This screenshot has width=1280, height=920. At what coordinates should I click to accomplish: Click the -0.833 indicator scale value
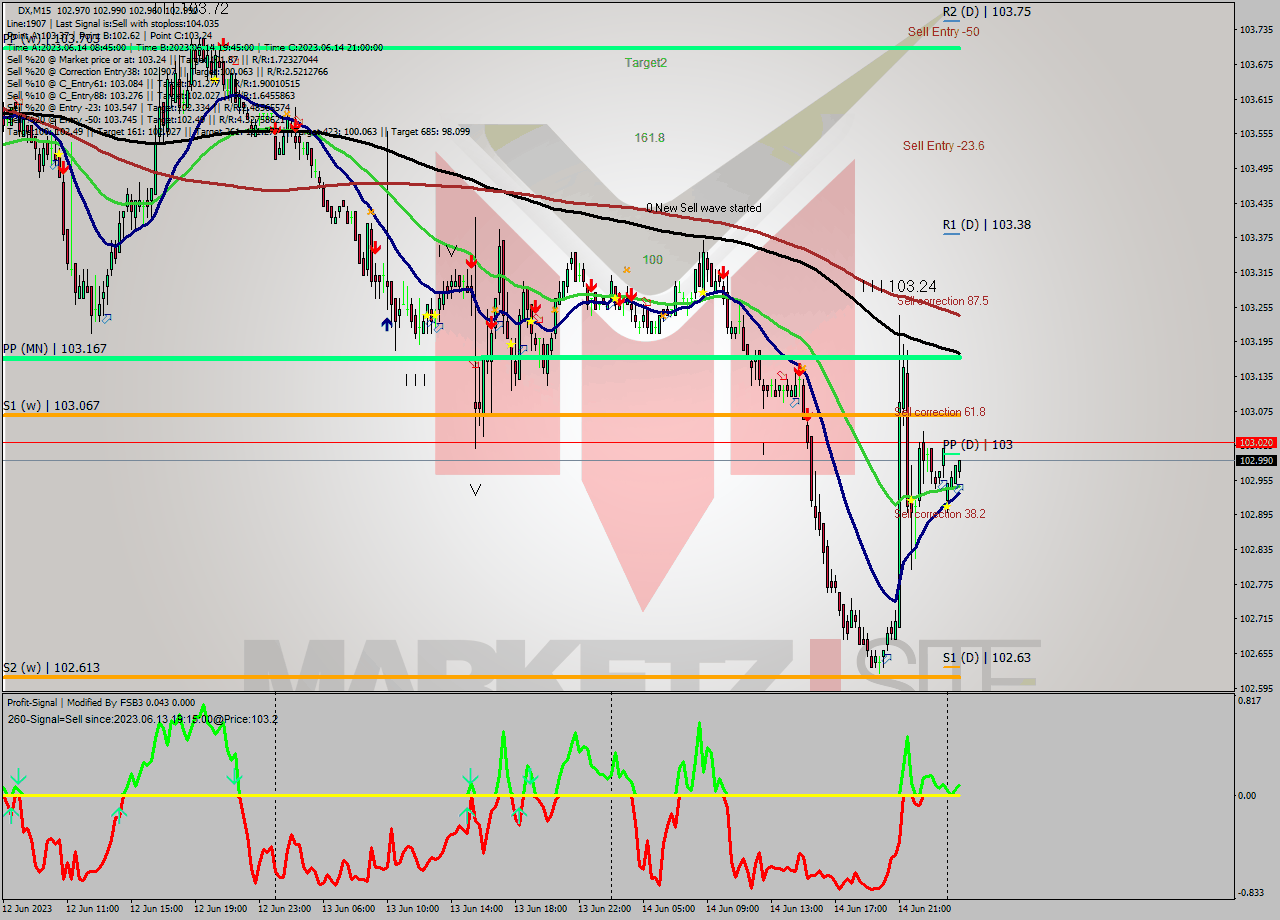click(x=1251, y=893)
